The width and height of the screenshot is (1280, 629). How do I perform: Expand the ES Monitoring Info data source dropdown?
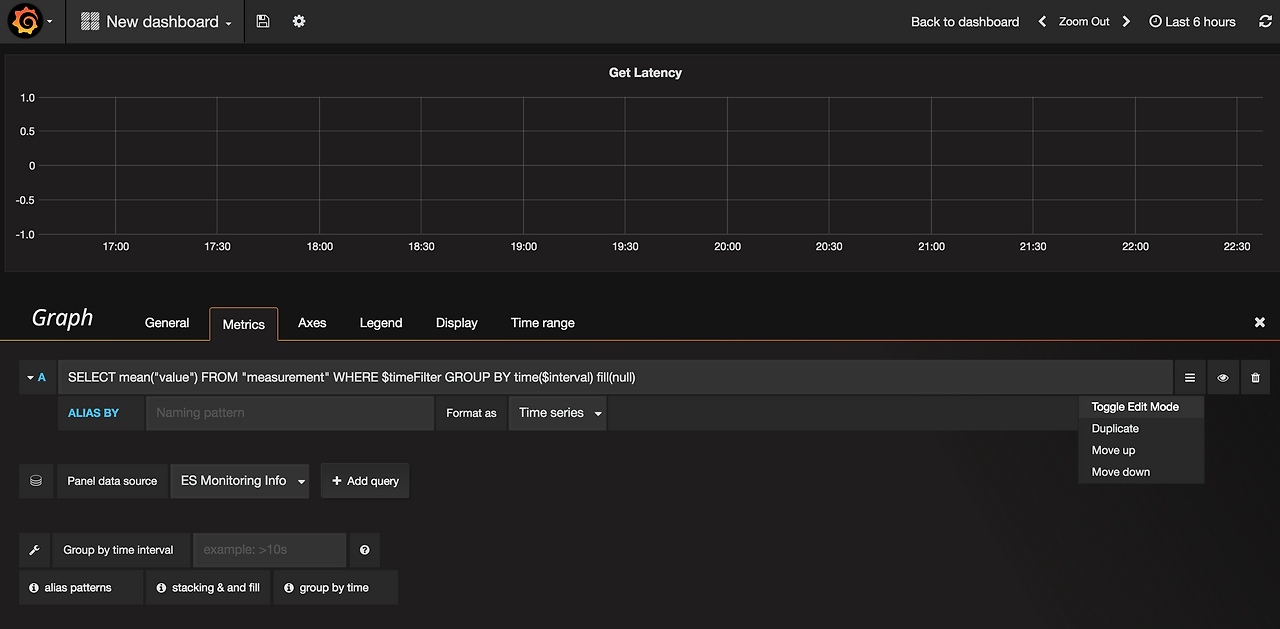click(240, 481)
